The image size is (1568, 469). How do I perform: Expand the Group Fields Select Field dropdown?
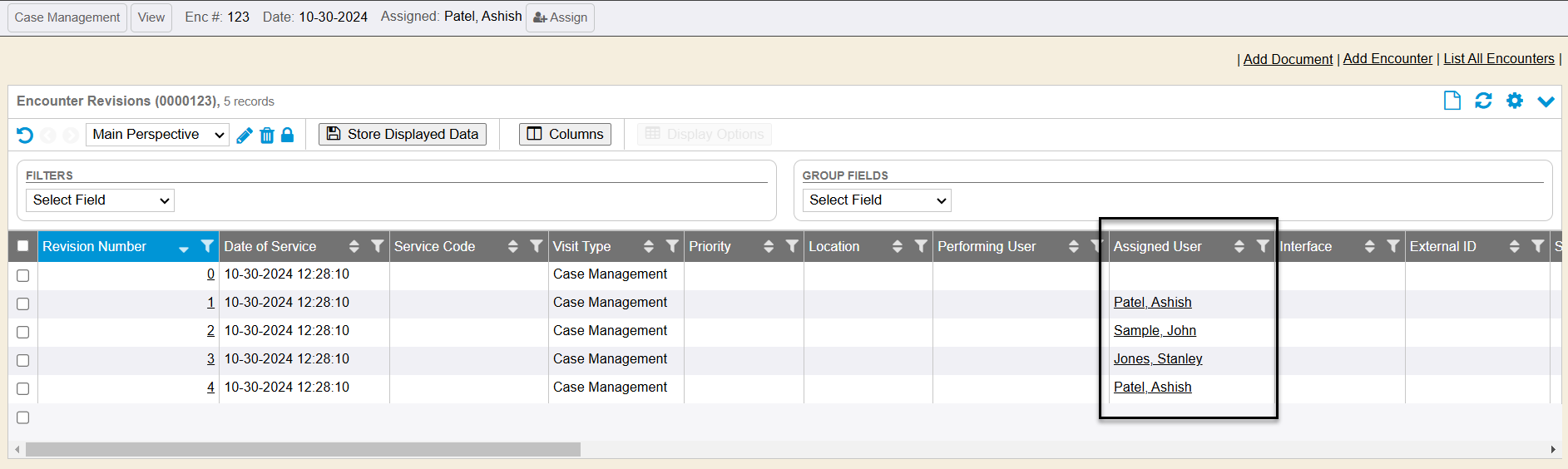pyautogui.click(x=876, y=200)
